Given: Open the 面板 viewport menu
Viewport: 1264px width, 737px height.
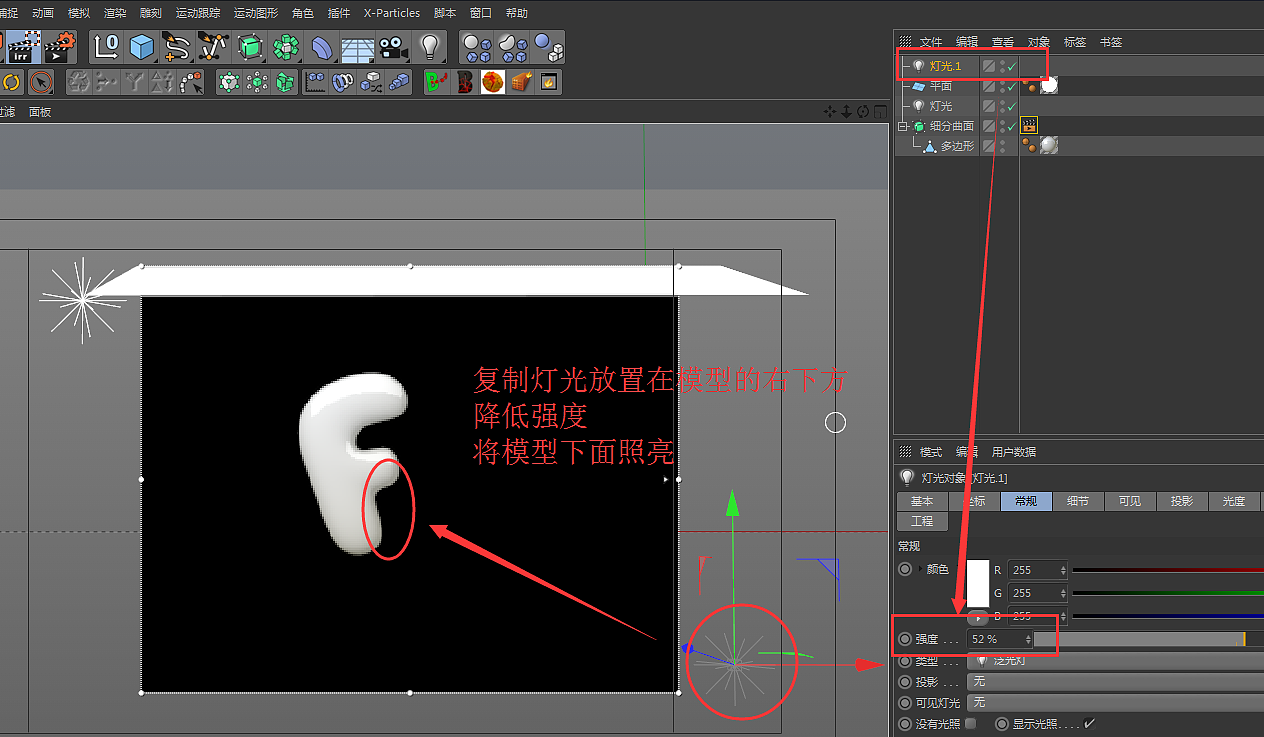Looking at the screenshot, I should point(40,112).
